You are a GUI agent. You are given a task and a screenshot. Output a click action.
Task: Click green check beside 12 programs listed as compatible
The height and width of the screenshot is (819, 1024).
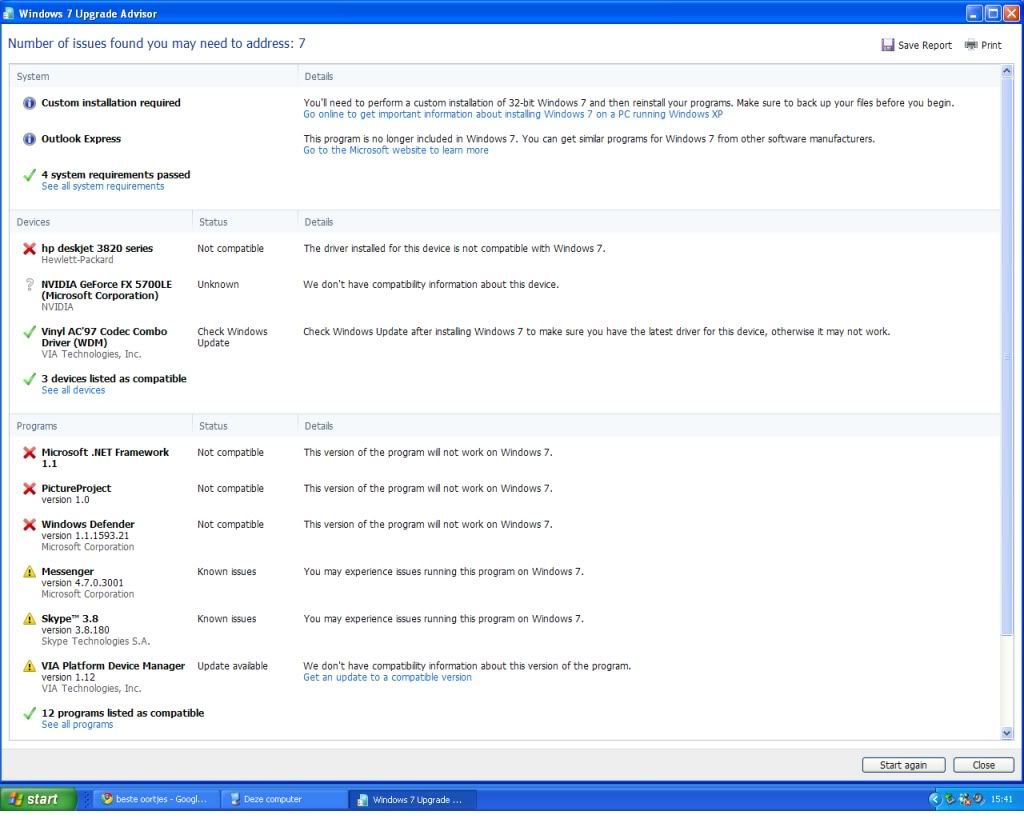tap(29, 713)
